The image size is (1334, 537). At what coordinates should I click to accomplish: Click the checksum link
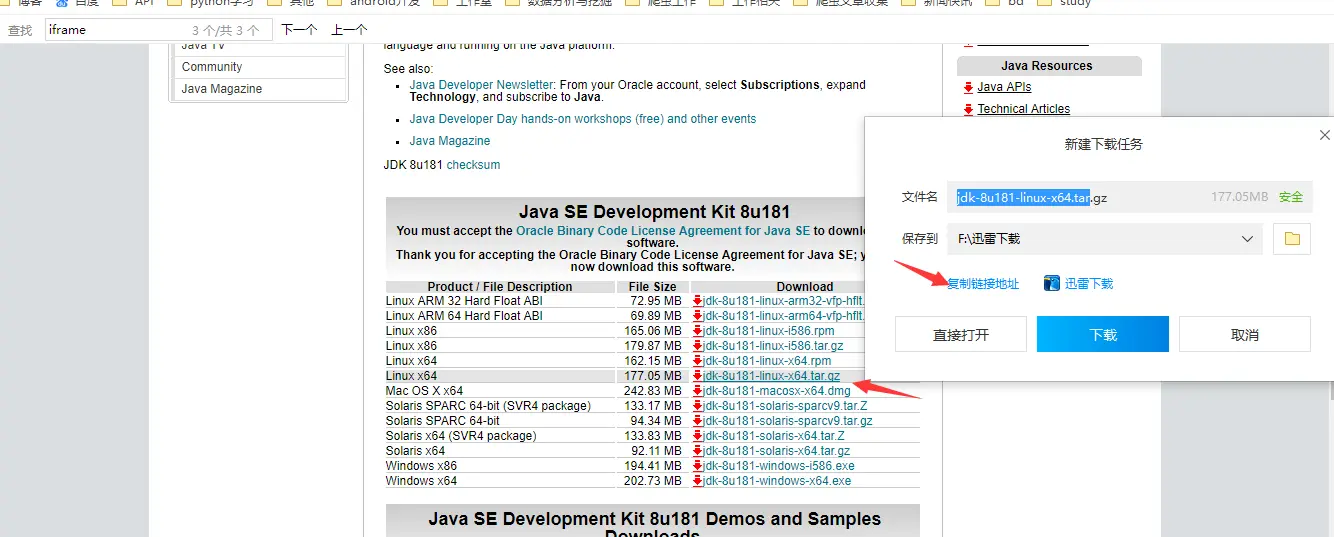(473, 165)
